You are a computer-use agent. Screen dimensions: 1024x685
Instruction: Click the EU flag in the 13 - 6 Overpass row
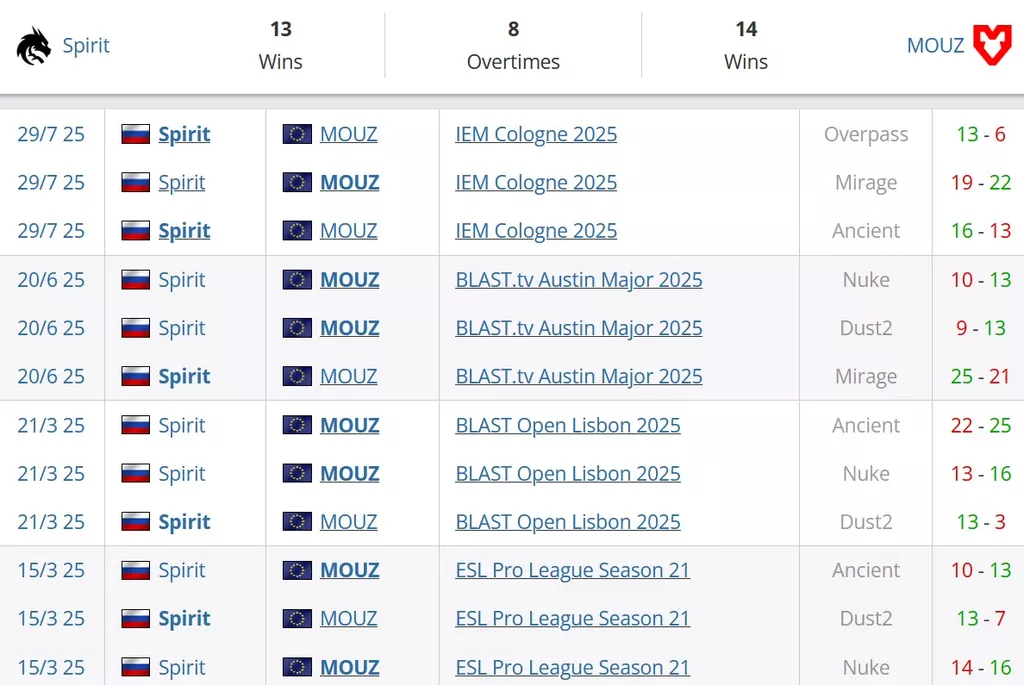[x=297, y=134]
